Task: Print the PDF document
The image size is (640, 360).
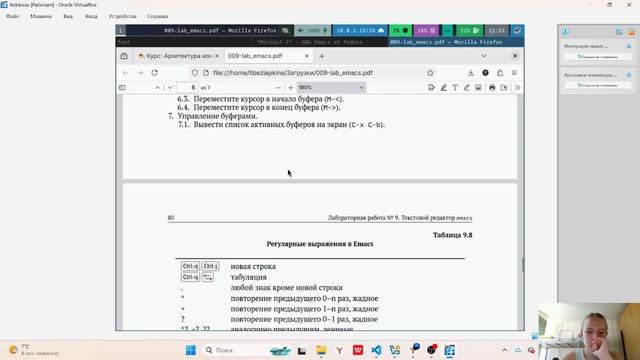Action: (492, 87)
